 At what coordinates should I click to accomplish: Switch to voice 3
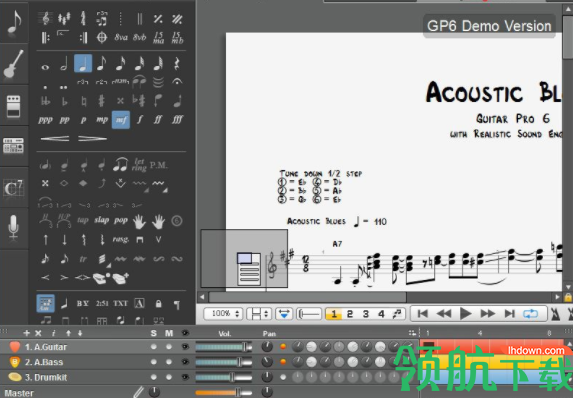tap(365, 314)
